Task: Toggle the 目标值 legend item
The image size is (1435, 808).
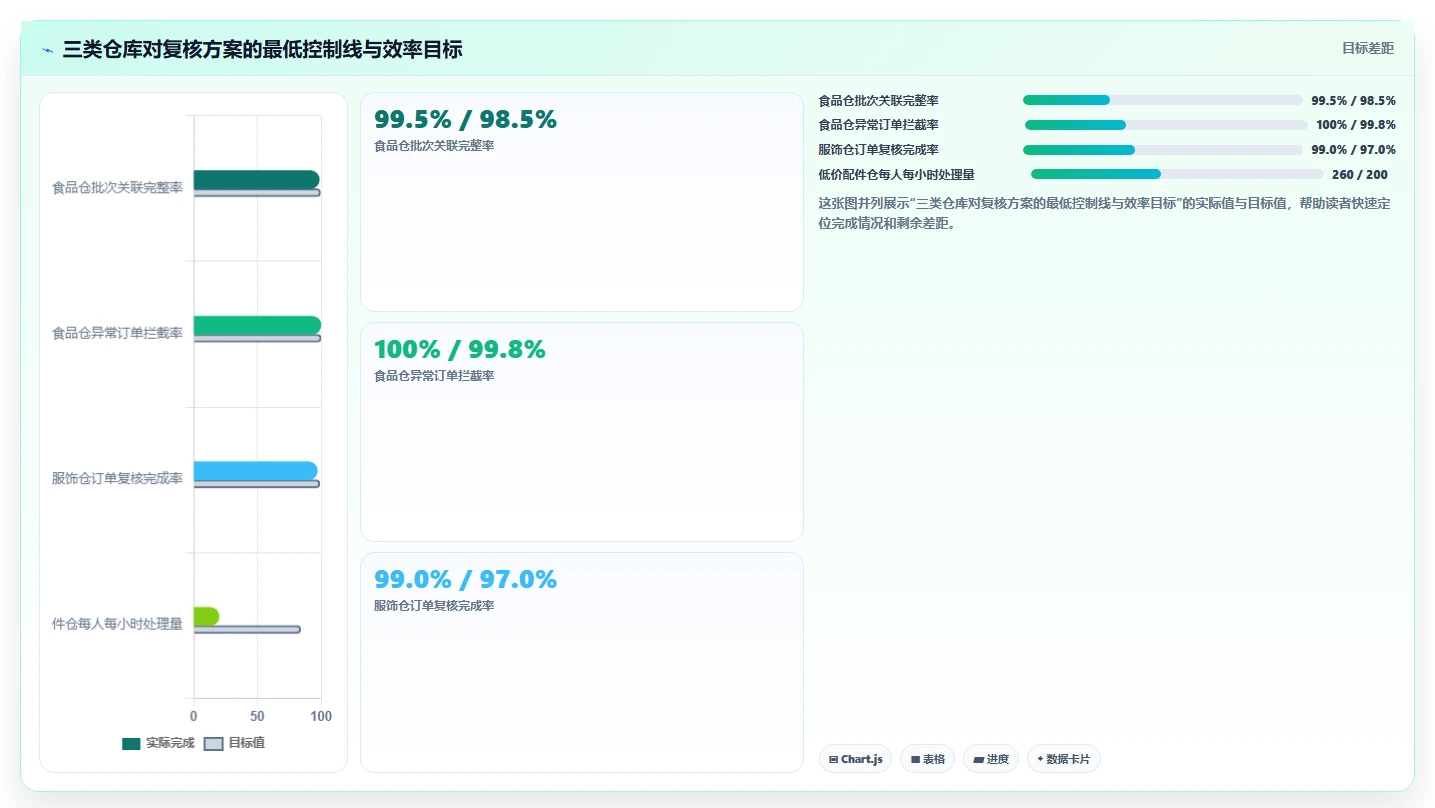Action: click(x=234, y=743)
